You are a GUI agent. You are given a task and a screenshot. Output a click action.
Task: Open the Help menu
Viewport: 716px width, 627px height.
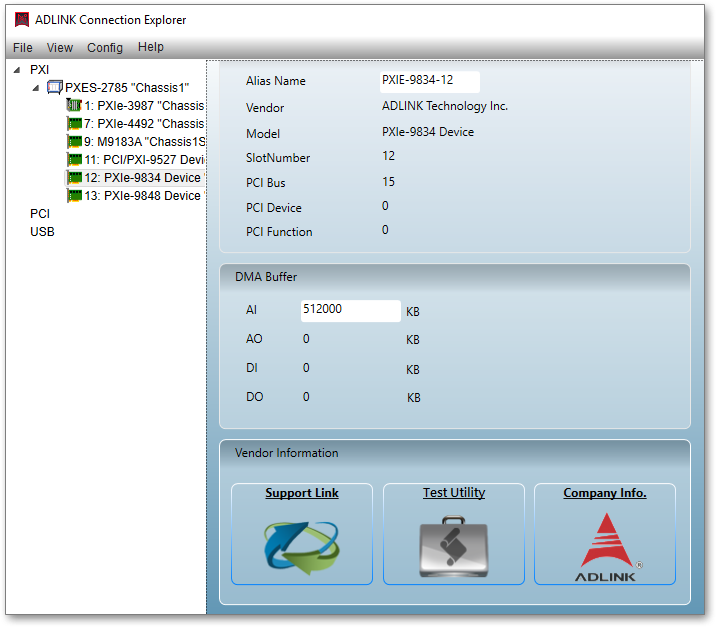tap(151, 47)
